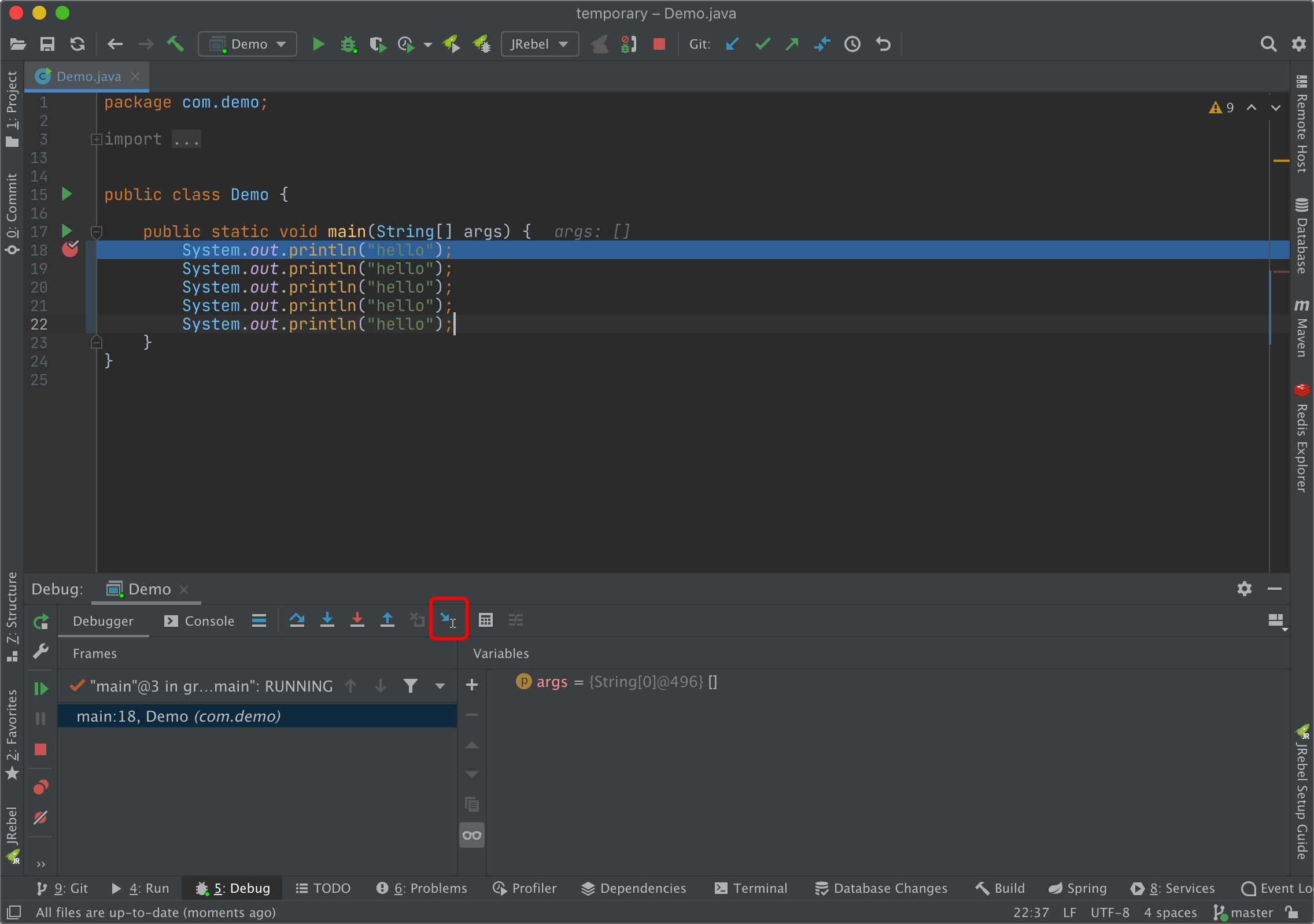Image resolution: width=1314 pixels, height=924 pixels.
Task: Click Run to Cursor icon
Action: pyautogui.click(x=448, y=620)
